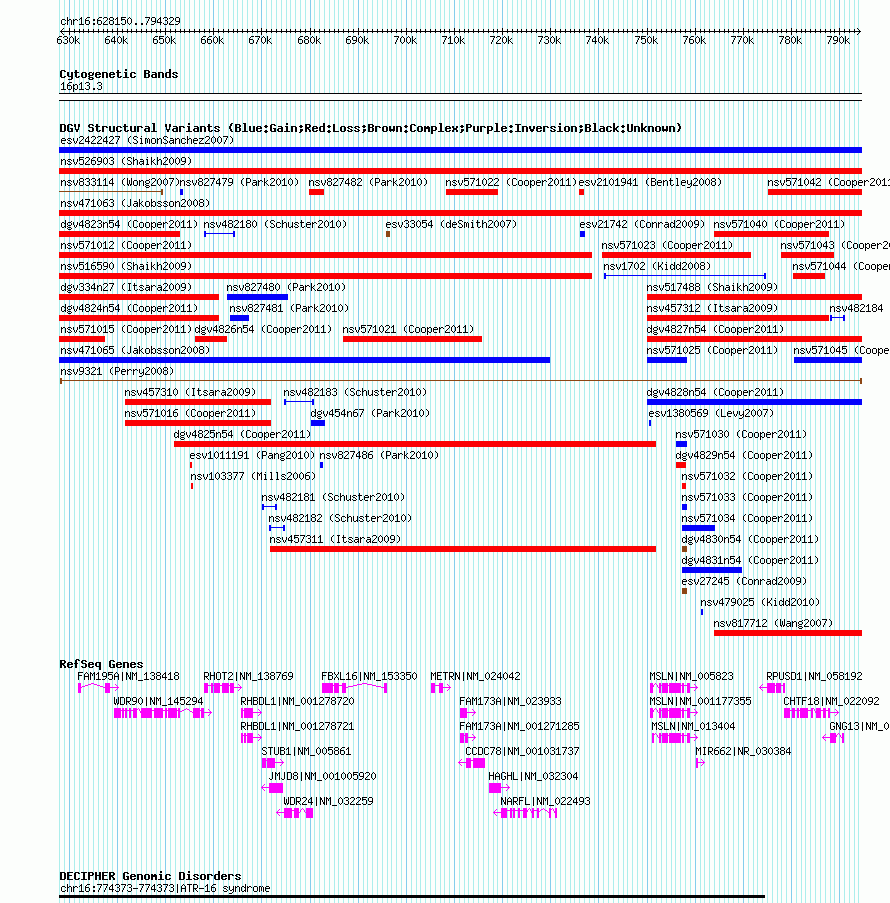Click esv1011191 (Pang2010) label

click(x=252, y=456)
